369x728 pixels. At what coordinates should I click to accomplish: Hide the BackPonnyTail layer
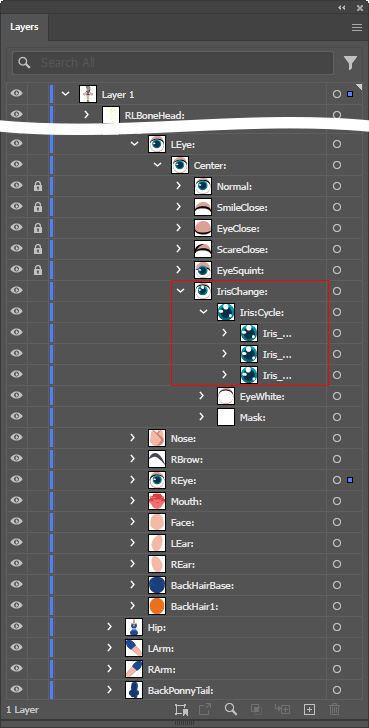tap(17, 690)
